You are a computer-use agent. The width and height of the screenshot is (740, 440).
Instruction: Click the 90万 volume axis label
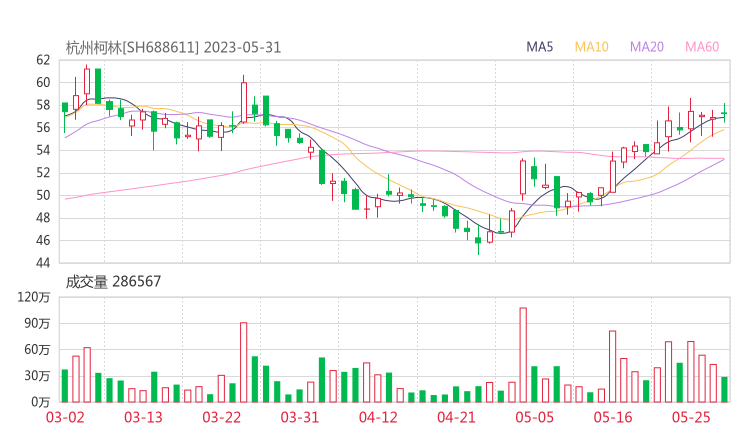coord(37,323)
